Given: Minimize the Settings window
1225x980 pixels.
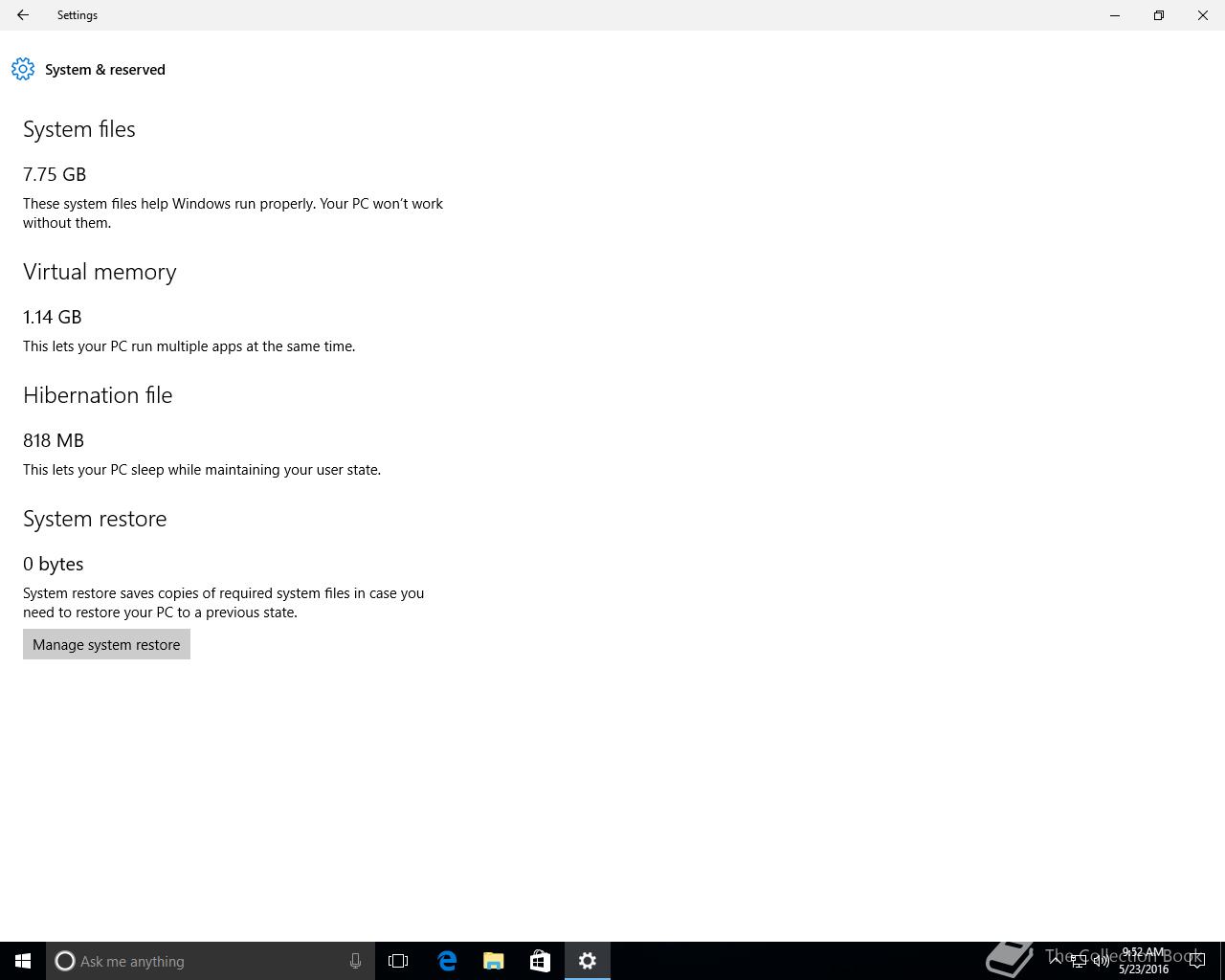Looking at the screenshot, I should coord(1115,15).
